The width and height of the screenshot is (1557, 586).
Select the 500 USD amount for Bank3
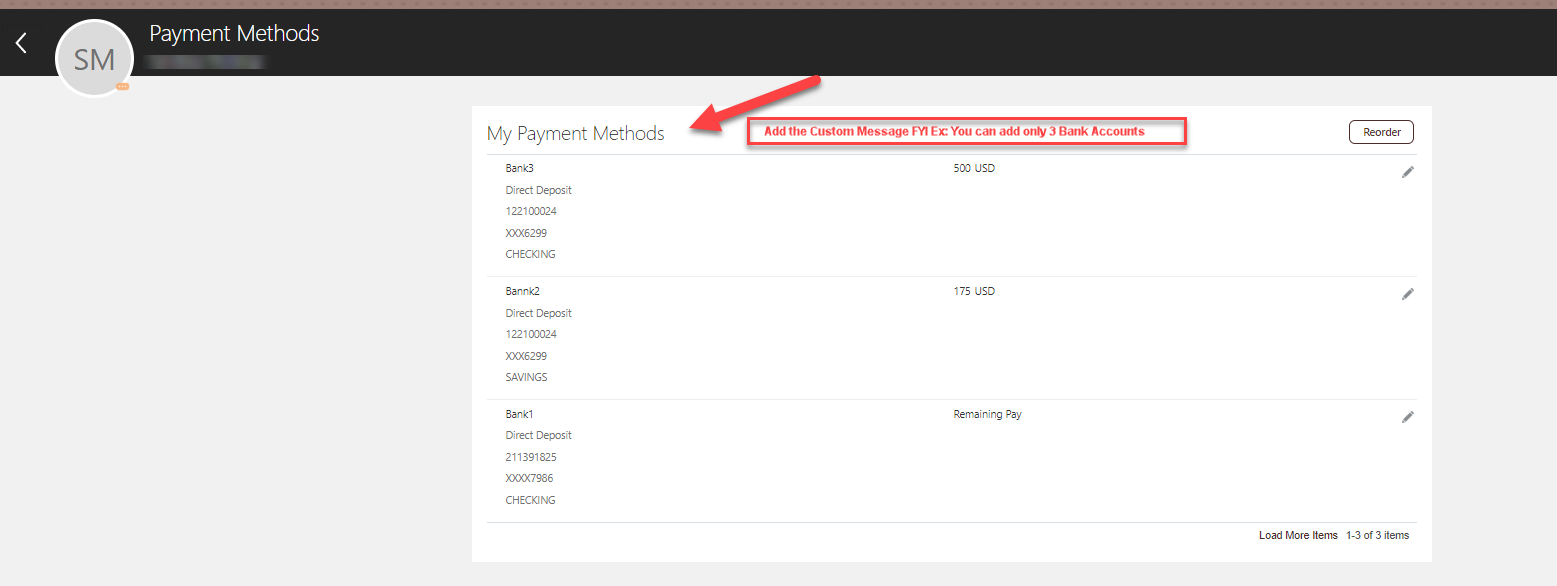click(974, 168)
